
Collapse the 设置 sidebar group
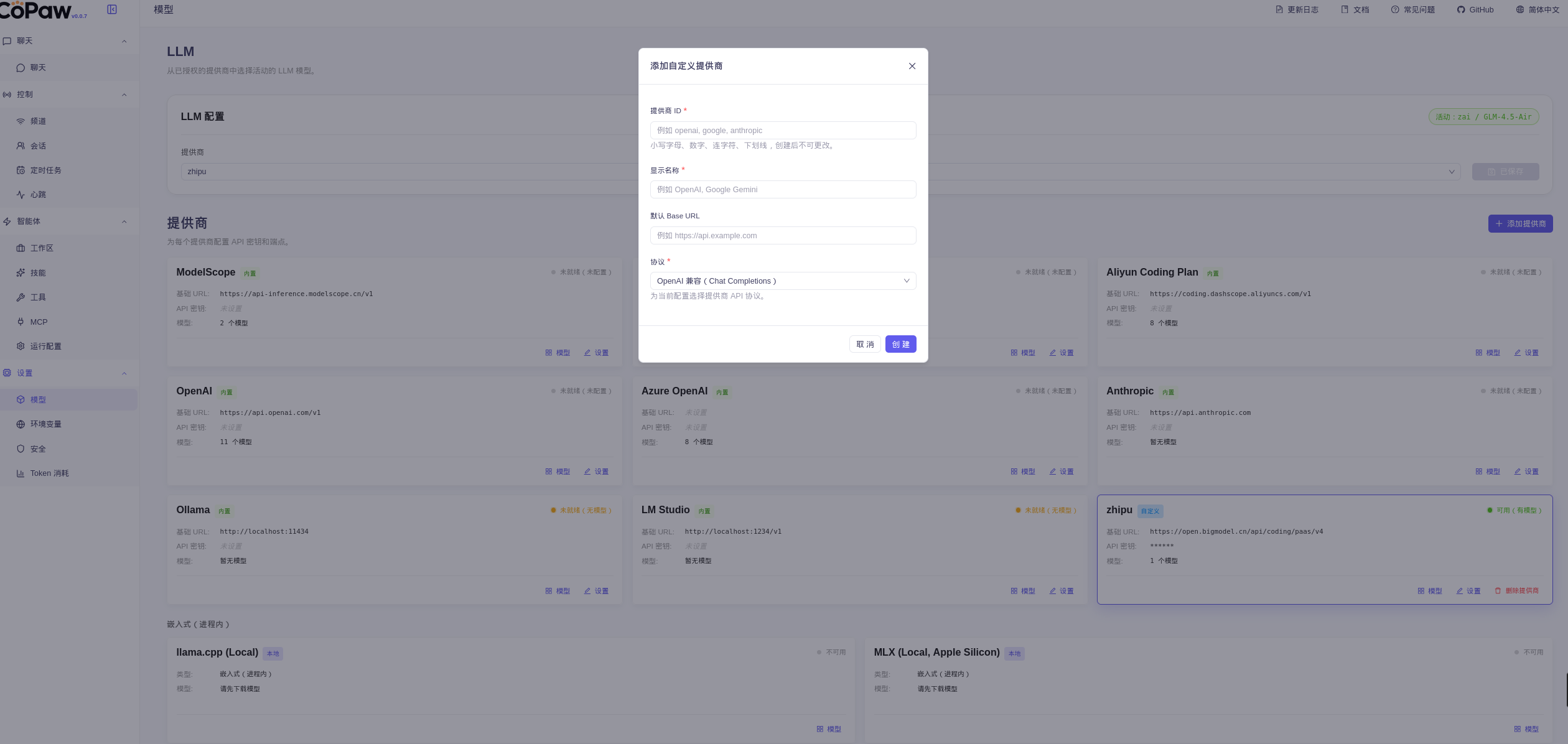point(124,373)
